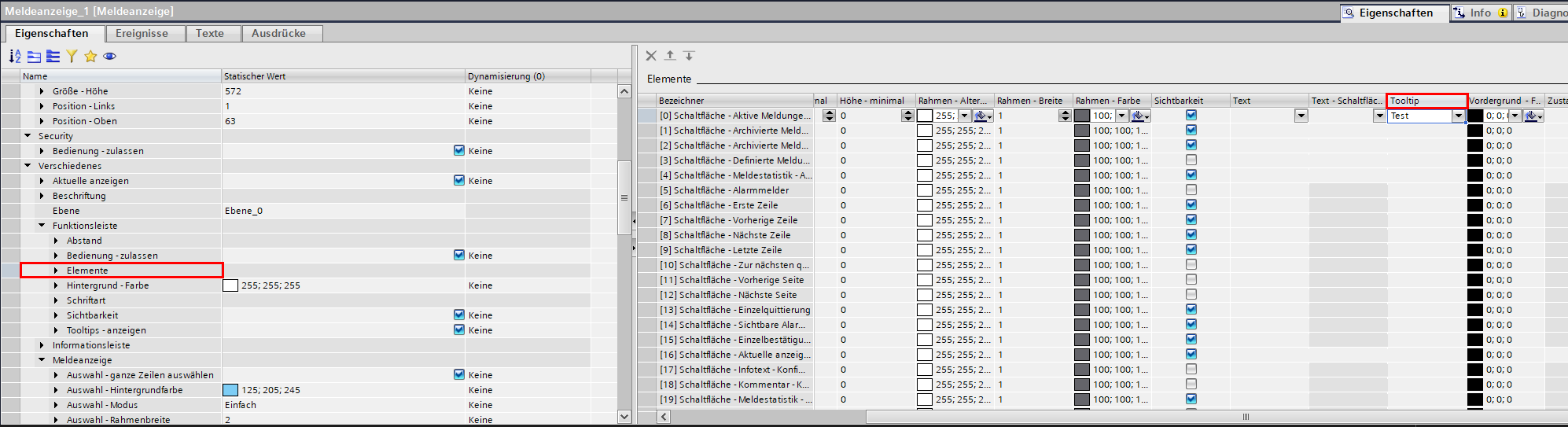The image size is (1568, 427).
Task: Click the Statischer Wert column header
Action: (x=343, y=76)
